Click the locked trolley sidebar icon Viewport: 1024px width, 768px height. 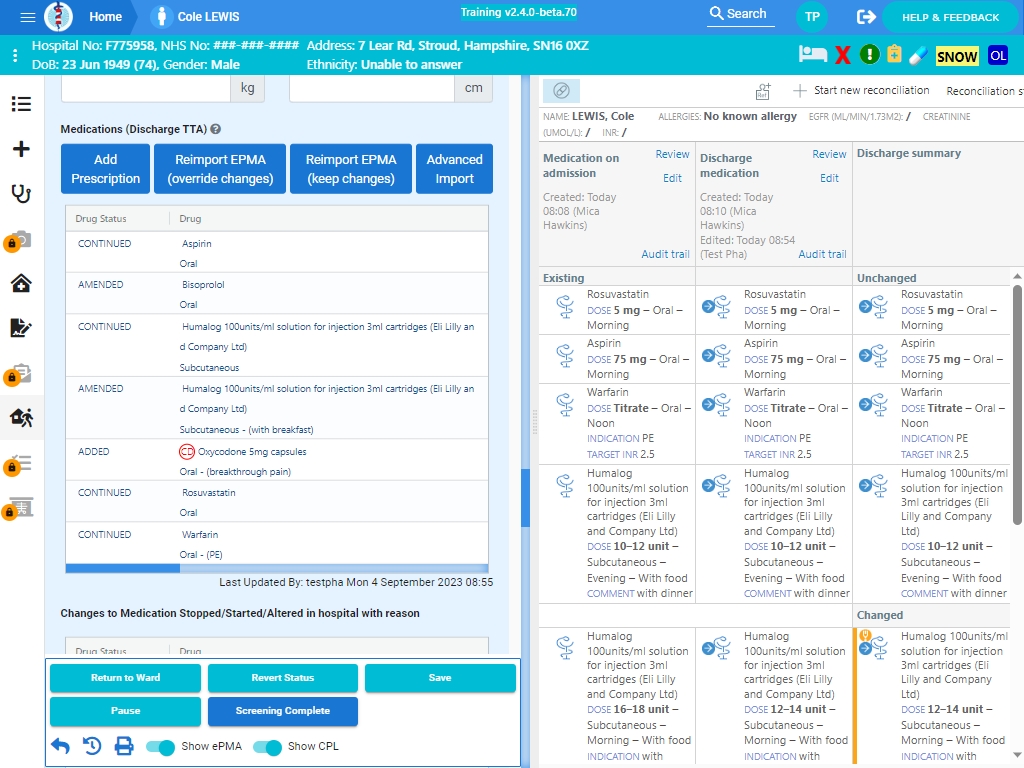pyautogui.click(x=18, y=508)
